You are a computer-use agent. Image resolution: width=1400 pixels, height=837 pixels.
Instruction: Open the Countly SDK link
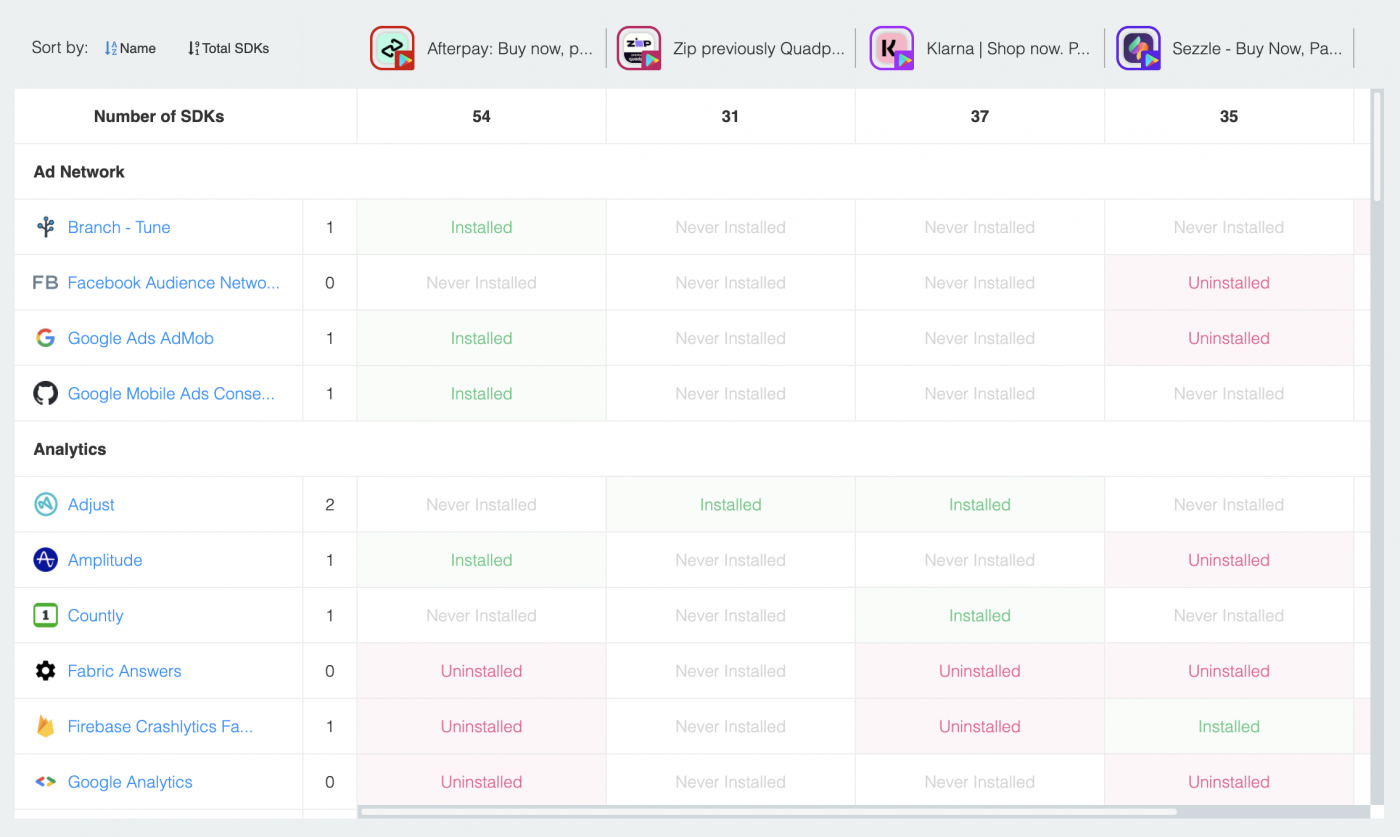click(x=96, y=616)
